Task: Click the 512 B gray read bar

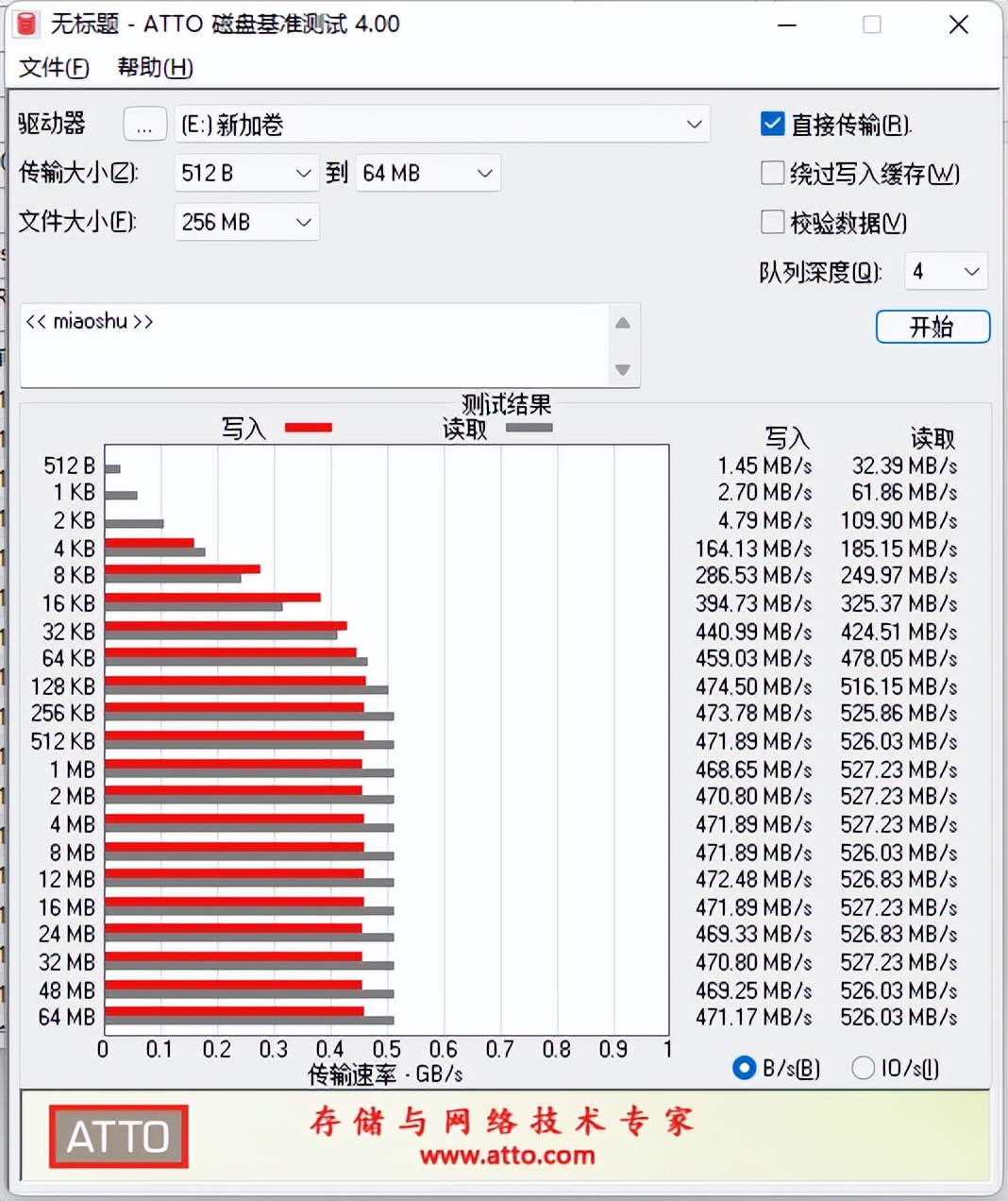Action: click(x=112, y=468)
